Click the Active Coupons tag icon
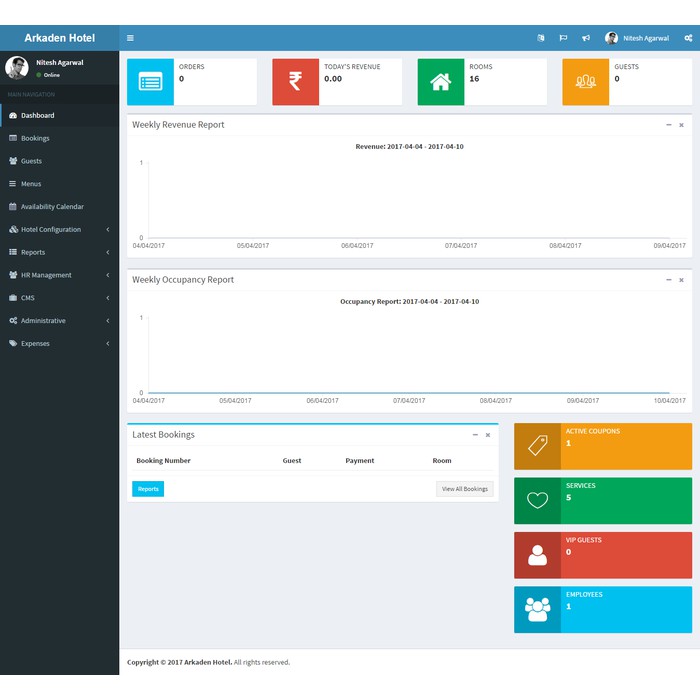The width and height of the screenshot is (700, 700). click(x=538, y=446)
